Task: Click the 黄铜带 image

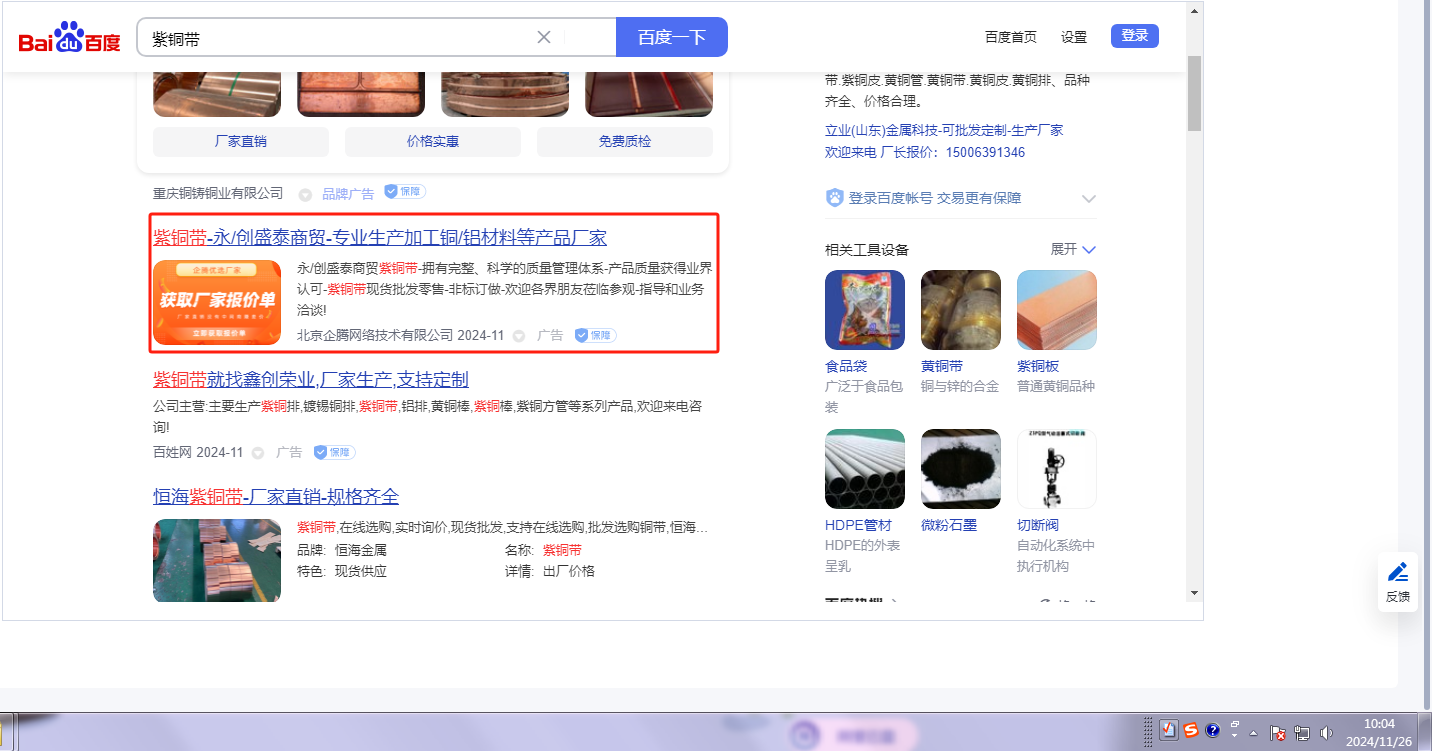Action: tap(961, 310)
